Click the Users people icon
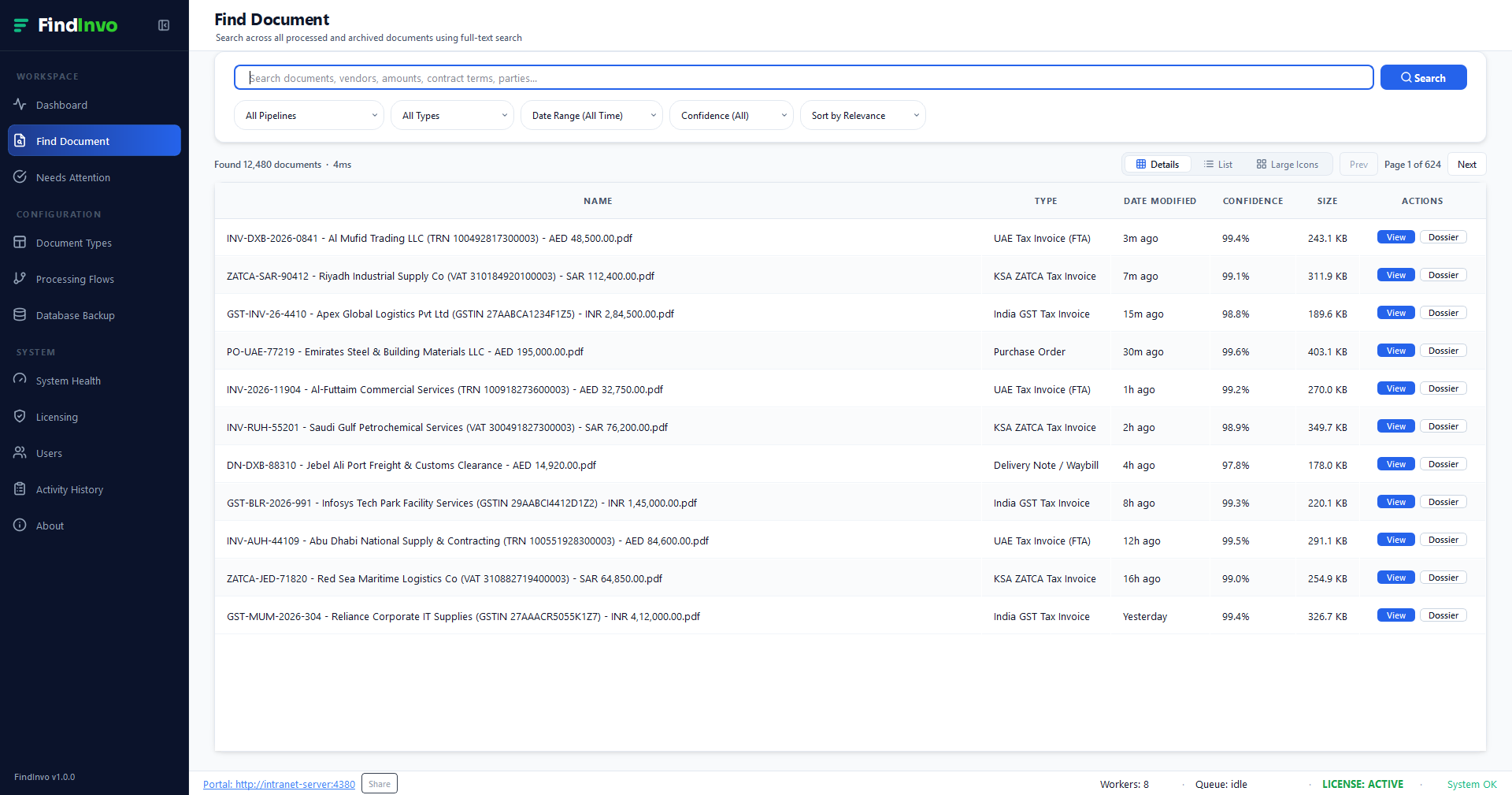 coord(20,452)
